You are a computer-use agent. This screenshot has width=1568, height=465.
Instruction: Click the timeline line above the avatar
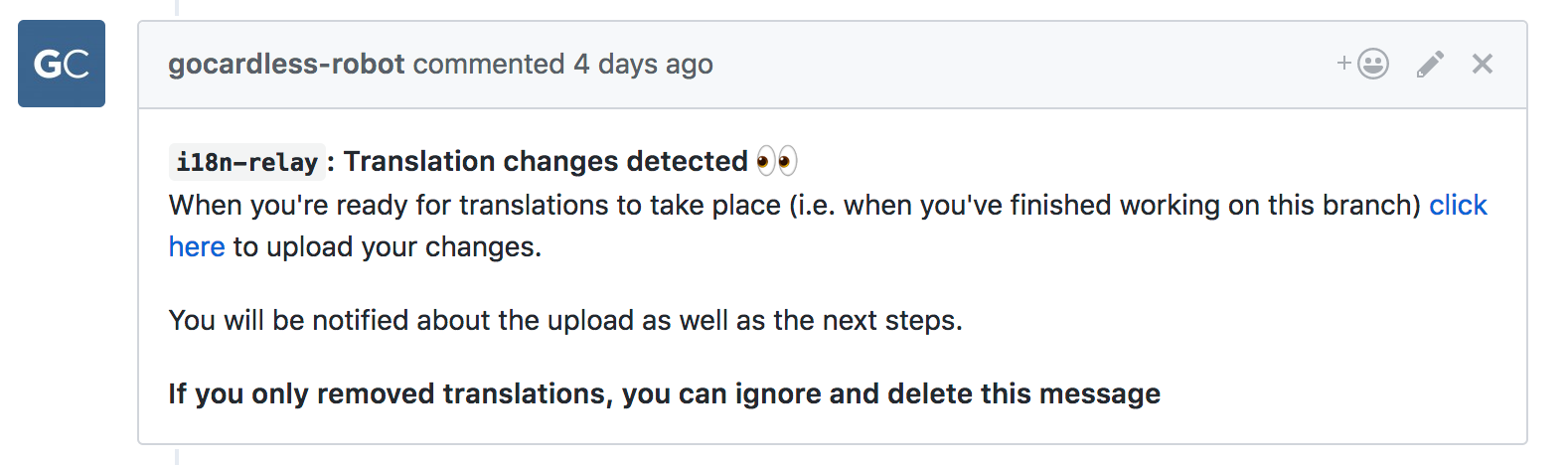(x=177, y=8)
